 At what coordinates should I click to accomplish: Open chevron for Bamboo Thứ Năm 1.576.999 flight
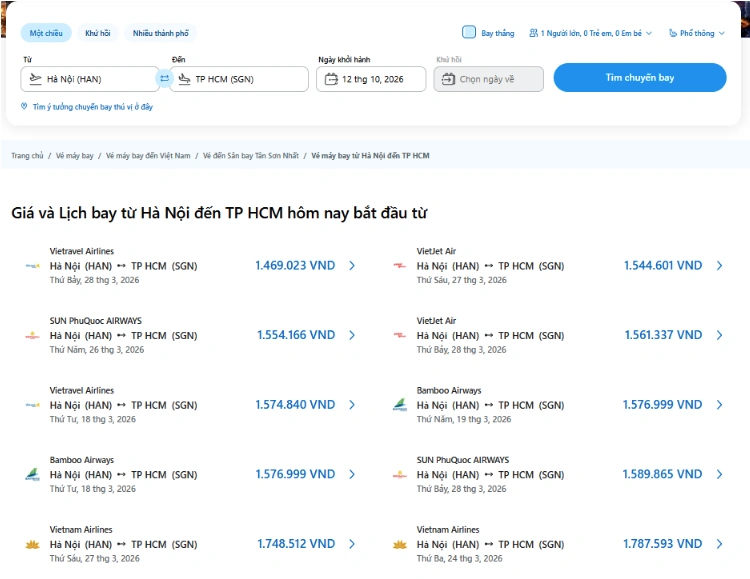coord(719,405)
